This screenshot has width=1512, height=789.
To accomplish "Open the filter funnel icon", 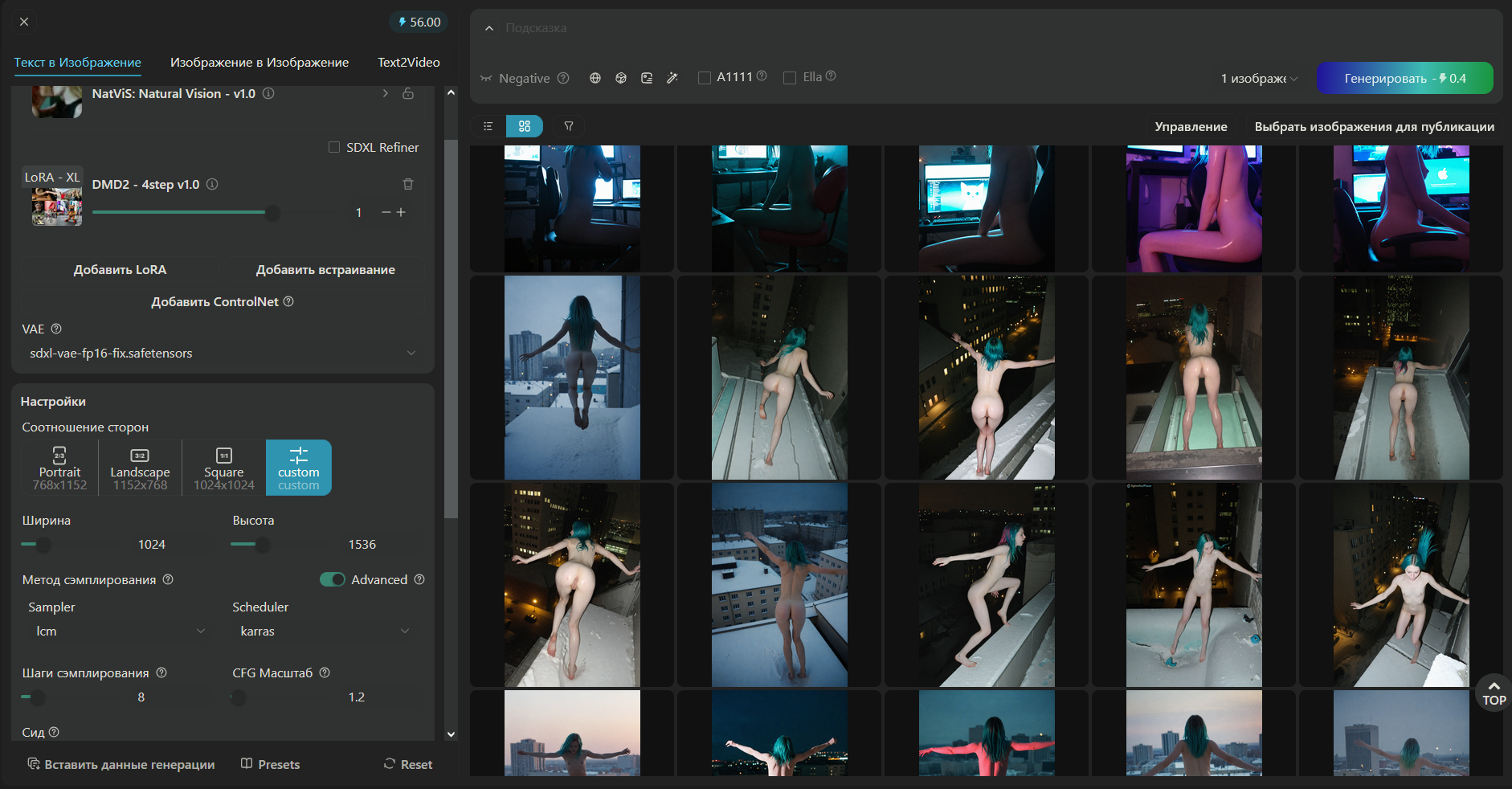I will click(569, 126).
